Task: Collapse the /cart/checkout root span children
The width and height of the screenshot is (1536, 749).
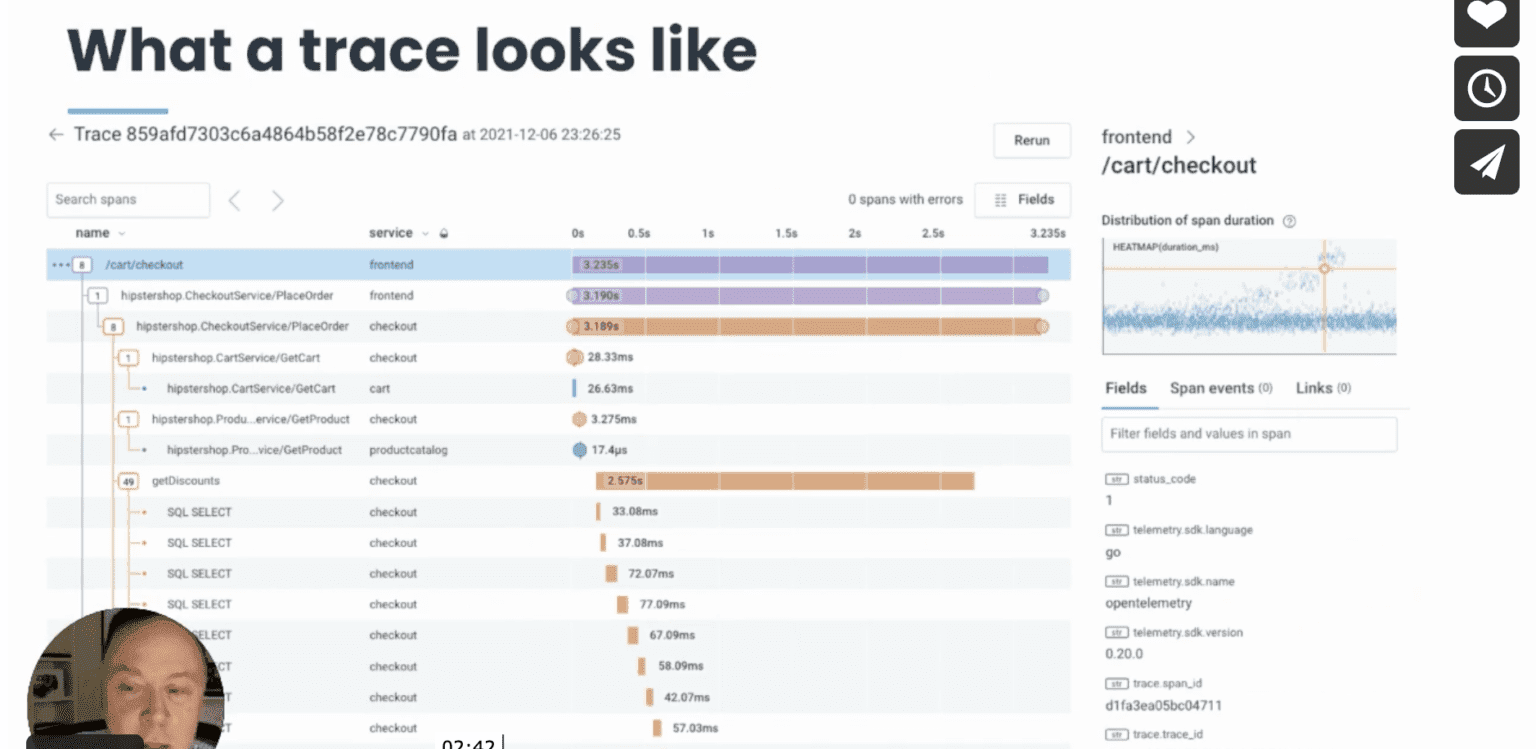Action: click(83, 265)
